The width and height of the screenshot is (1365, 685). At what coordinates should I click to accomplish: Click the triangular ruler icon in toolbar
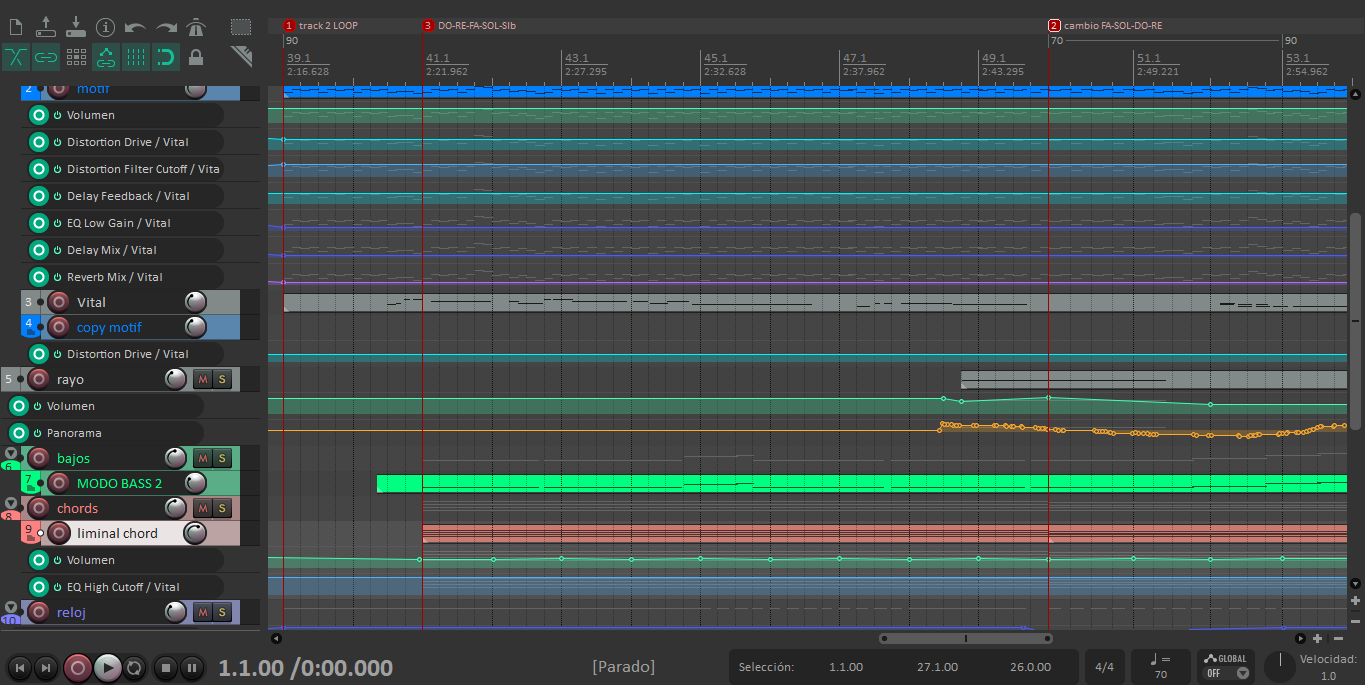(x=241, y=56)
